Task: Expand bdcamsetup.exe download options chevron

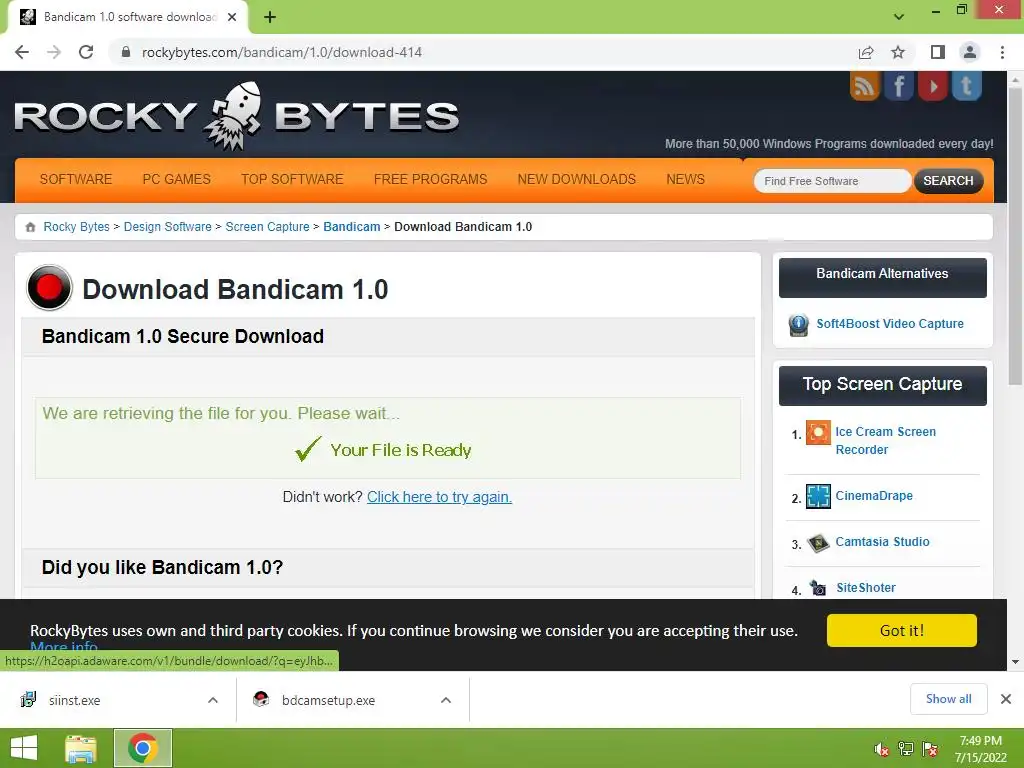Action: click(x=446, y=700)
